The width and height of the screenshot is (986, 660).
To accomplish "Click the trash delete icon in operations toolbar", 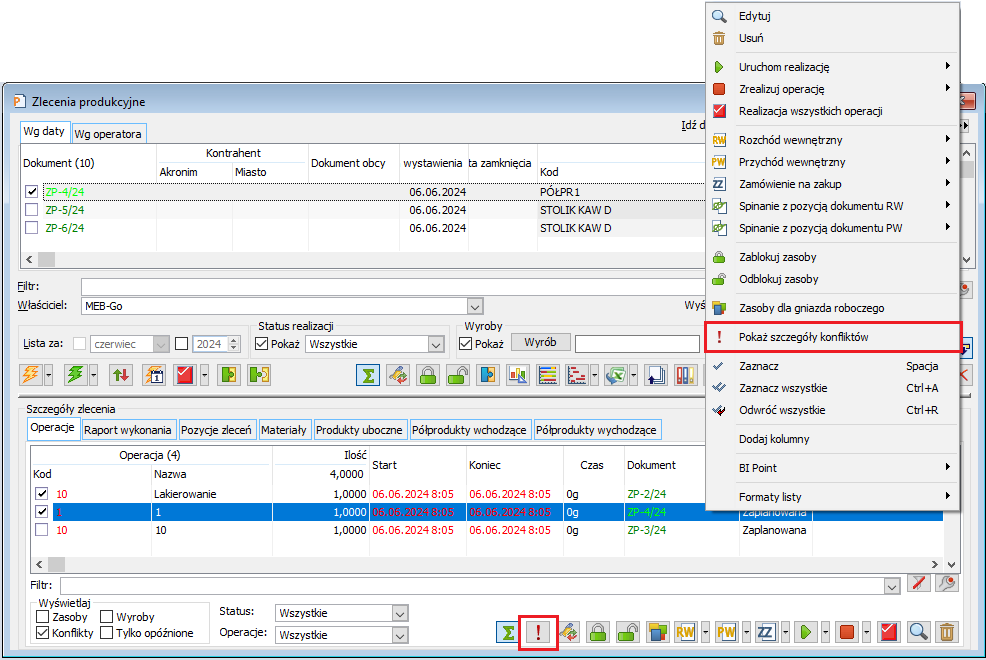I will pos(947,632).
